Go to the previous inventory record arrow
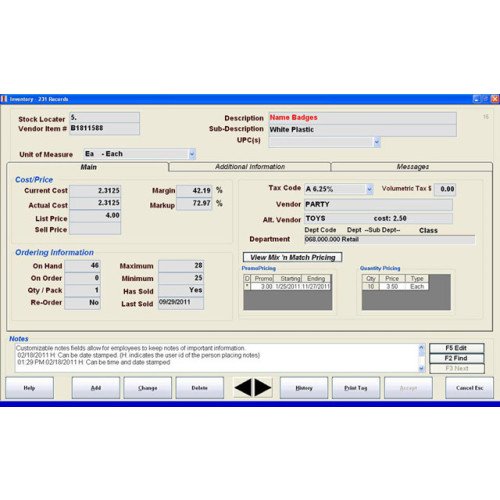The height and width of the screenshot is (500, 500). 243,387
